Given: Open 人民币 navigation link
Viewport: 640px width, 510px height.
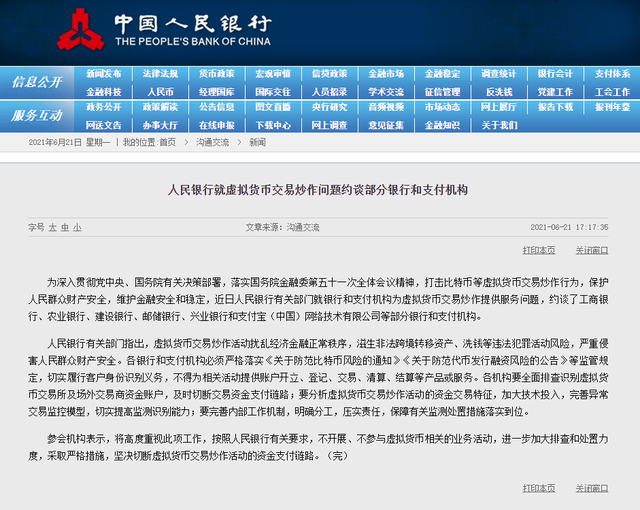Looking at the screenshot, I should click(160, 91).
